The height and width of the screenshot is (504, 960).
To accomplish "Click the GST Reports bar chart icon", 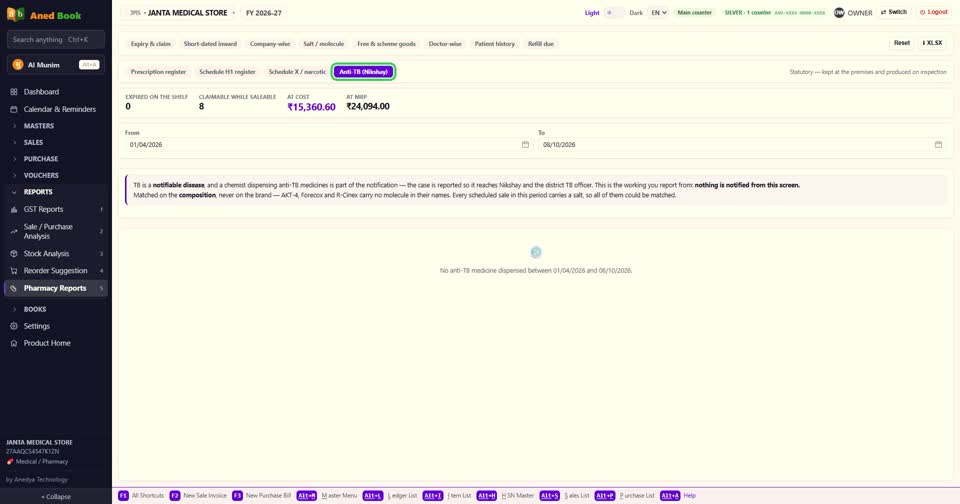I will point(13,209).
